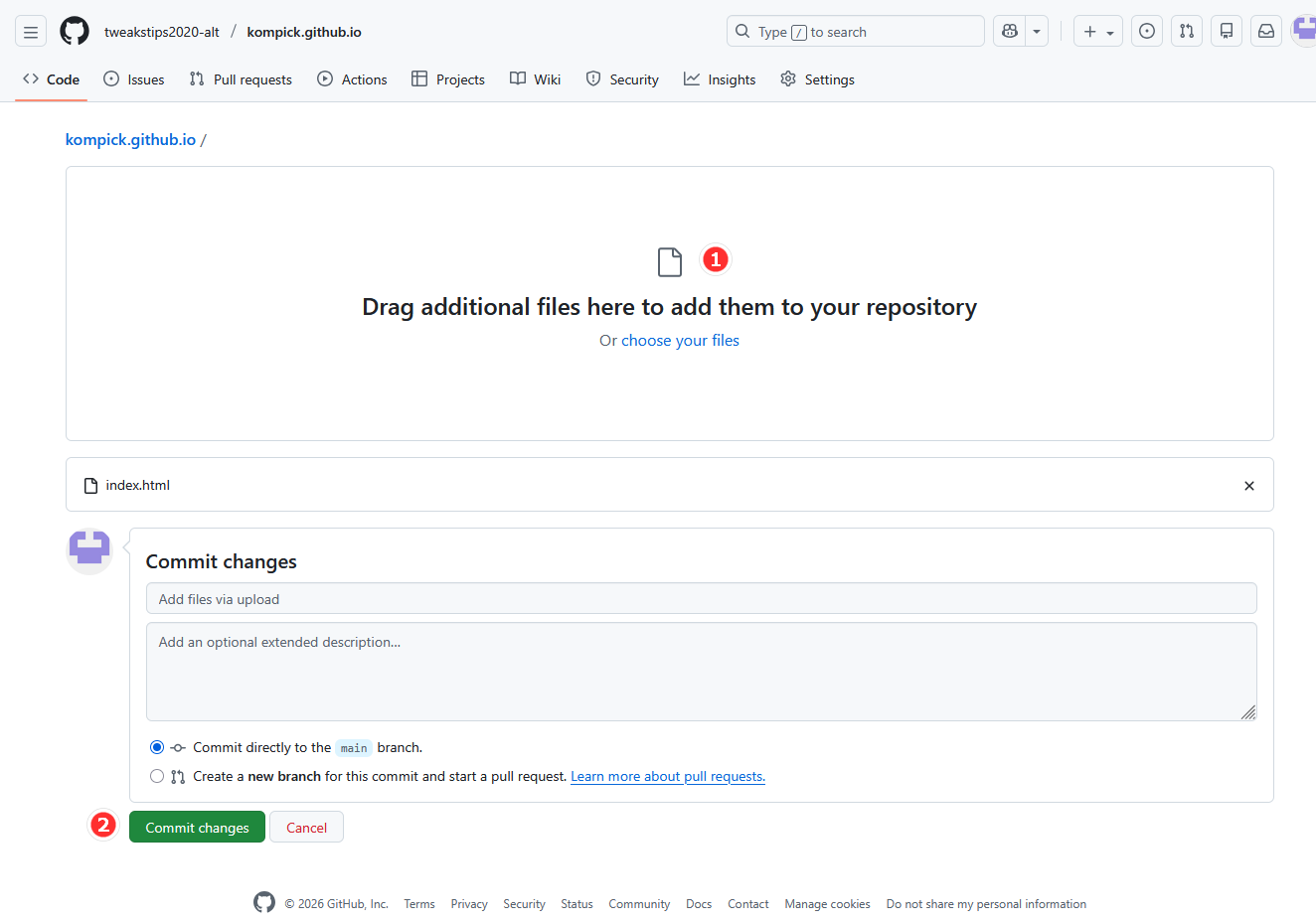The image size is (1316, 924).
Task: Choose to create a new branch for this commit
Action: click(x=156, y=776)
